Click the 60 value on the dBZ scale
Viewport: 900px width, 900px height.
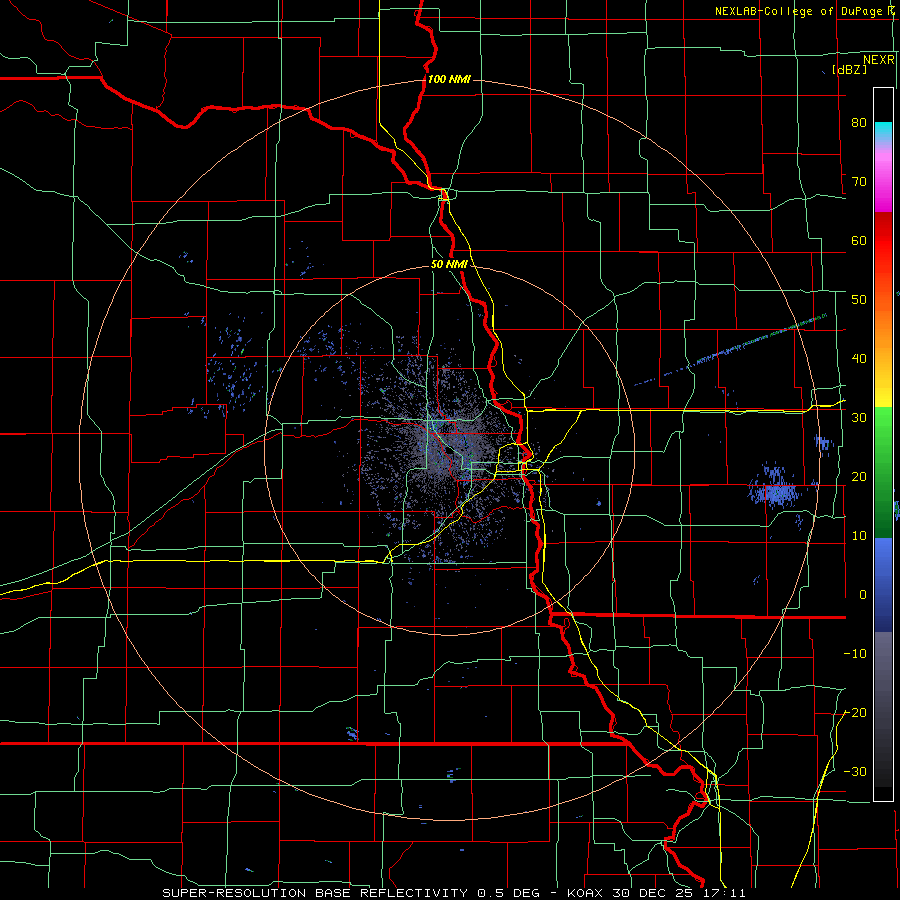(859, 240)
